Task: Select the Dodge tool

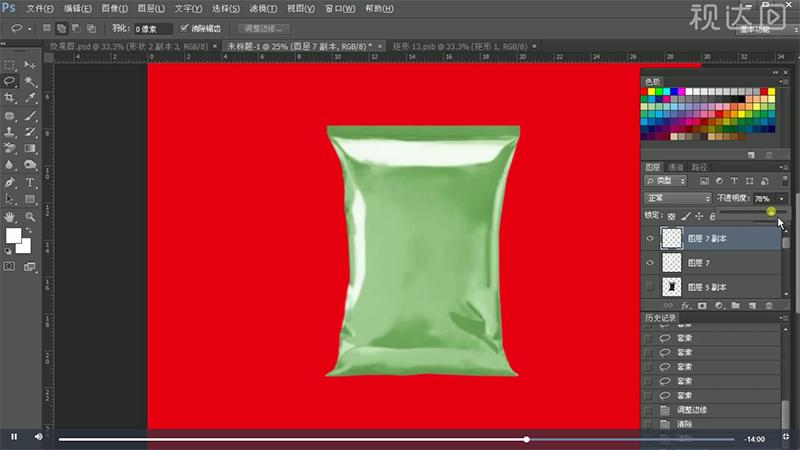Action: coord(30,165)
